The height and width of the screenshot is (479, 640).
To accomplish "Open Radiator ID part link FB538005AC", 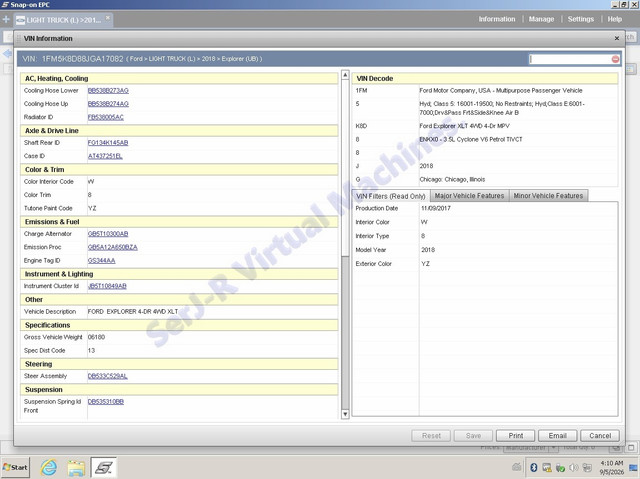I will (106, 117).
